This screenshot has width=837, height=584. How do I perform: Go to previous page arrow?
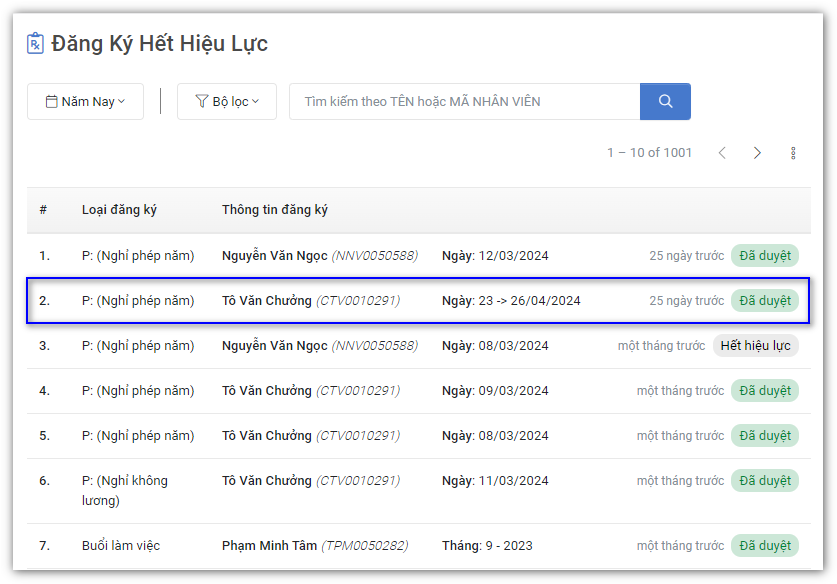722,153
